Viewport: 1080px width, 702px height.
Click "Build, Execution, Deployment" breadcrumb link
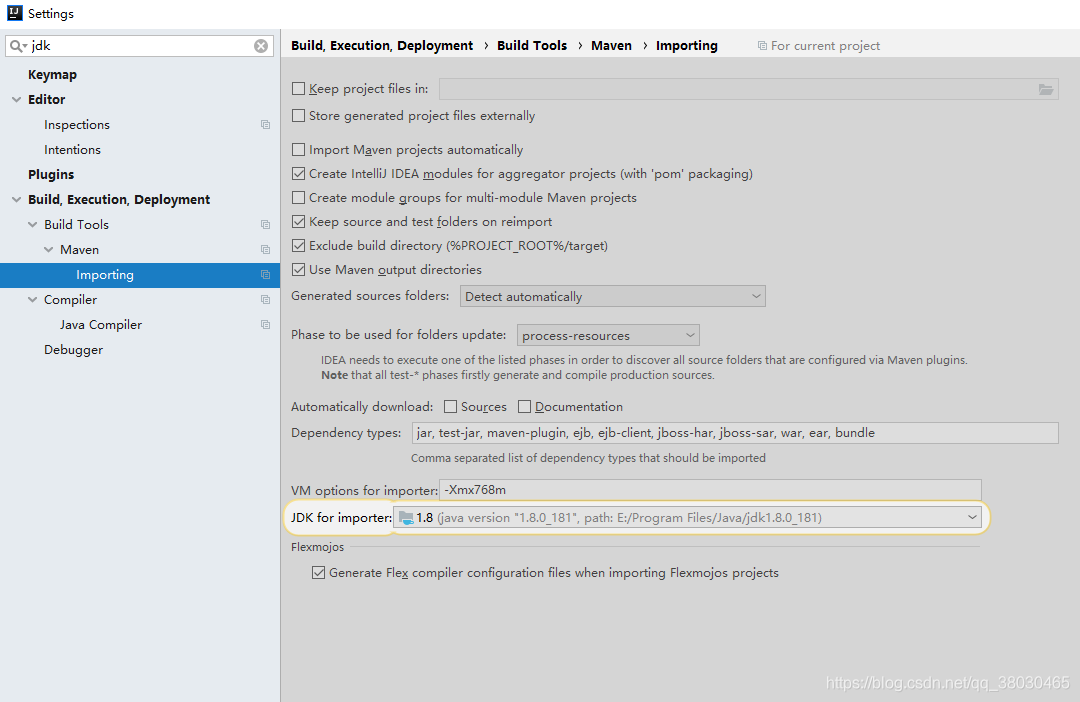click(380, 45)
